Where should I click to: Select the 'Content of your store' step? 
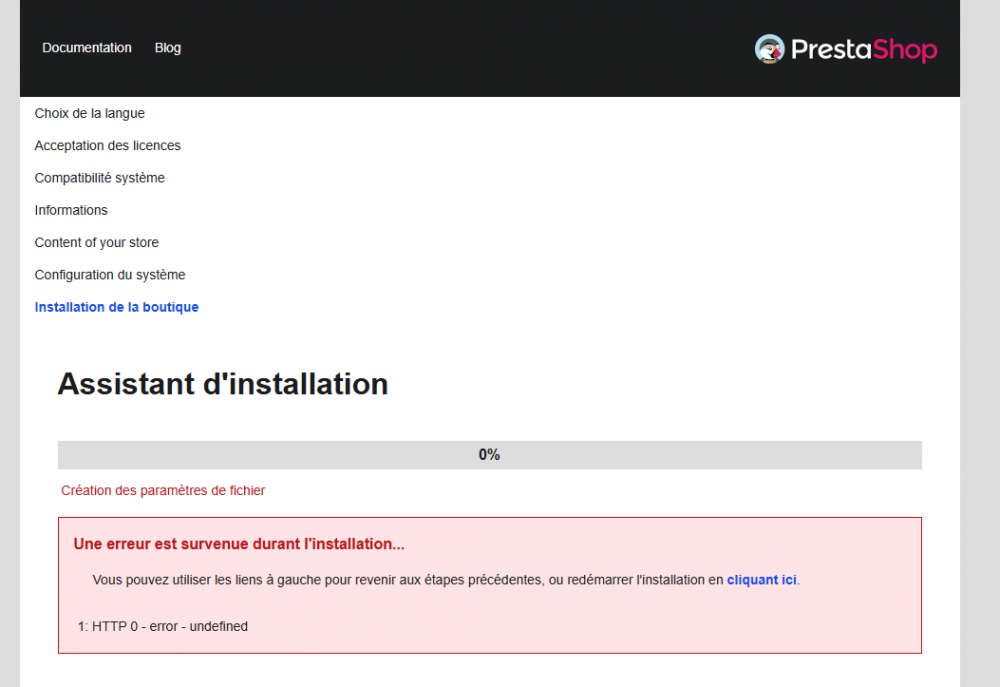[x=96, y=242]
